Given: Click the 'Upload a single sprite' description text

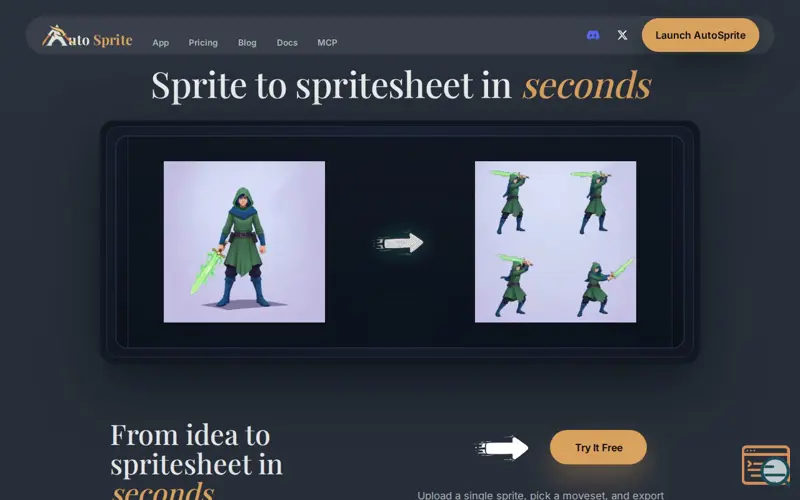Looking at the screenshot, I should pyautogui.click(x=541, y=495).
